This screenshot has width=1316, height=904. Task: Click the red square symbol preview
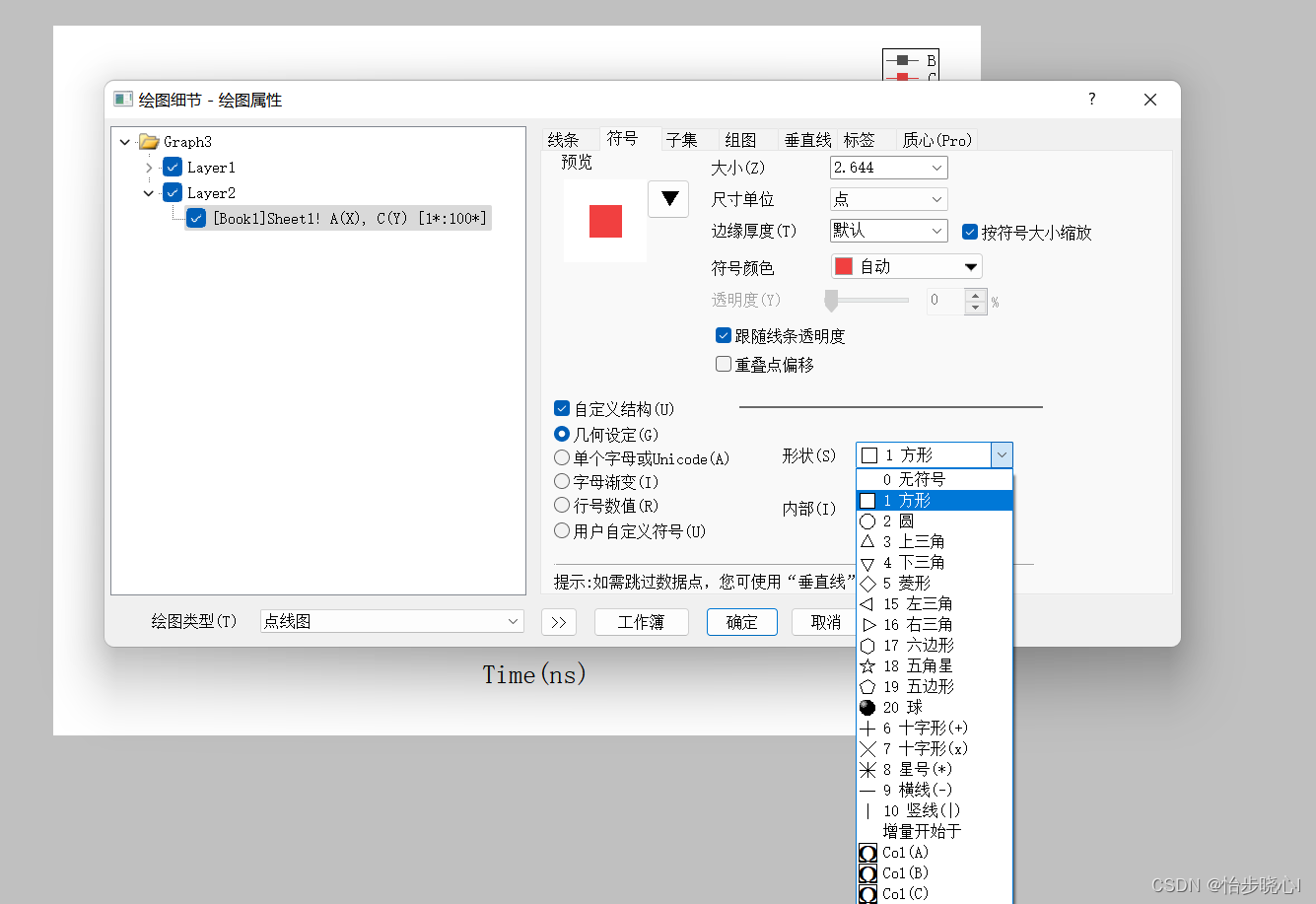coord(605,221)
